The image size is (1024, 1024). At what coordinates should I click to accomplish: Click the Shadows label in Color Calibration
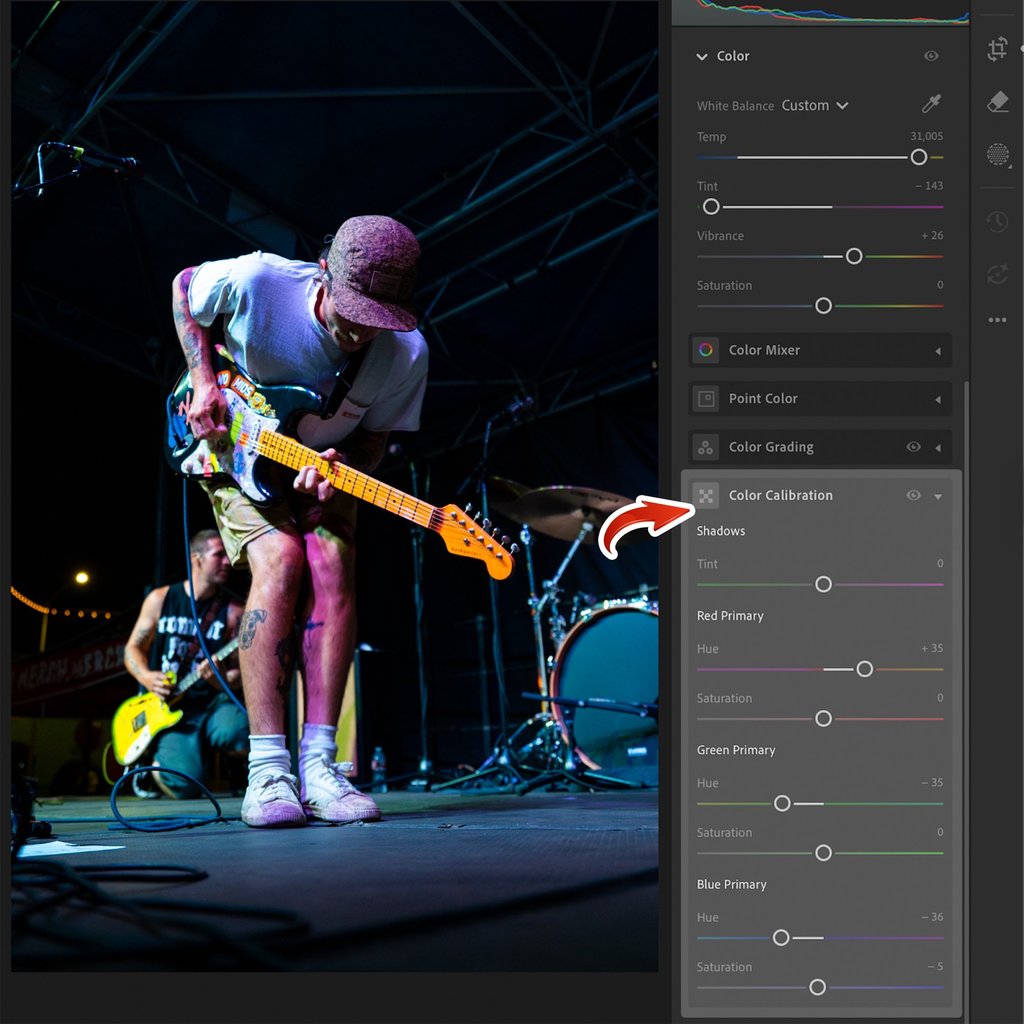pyautogui.click(x=721, y=531)
